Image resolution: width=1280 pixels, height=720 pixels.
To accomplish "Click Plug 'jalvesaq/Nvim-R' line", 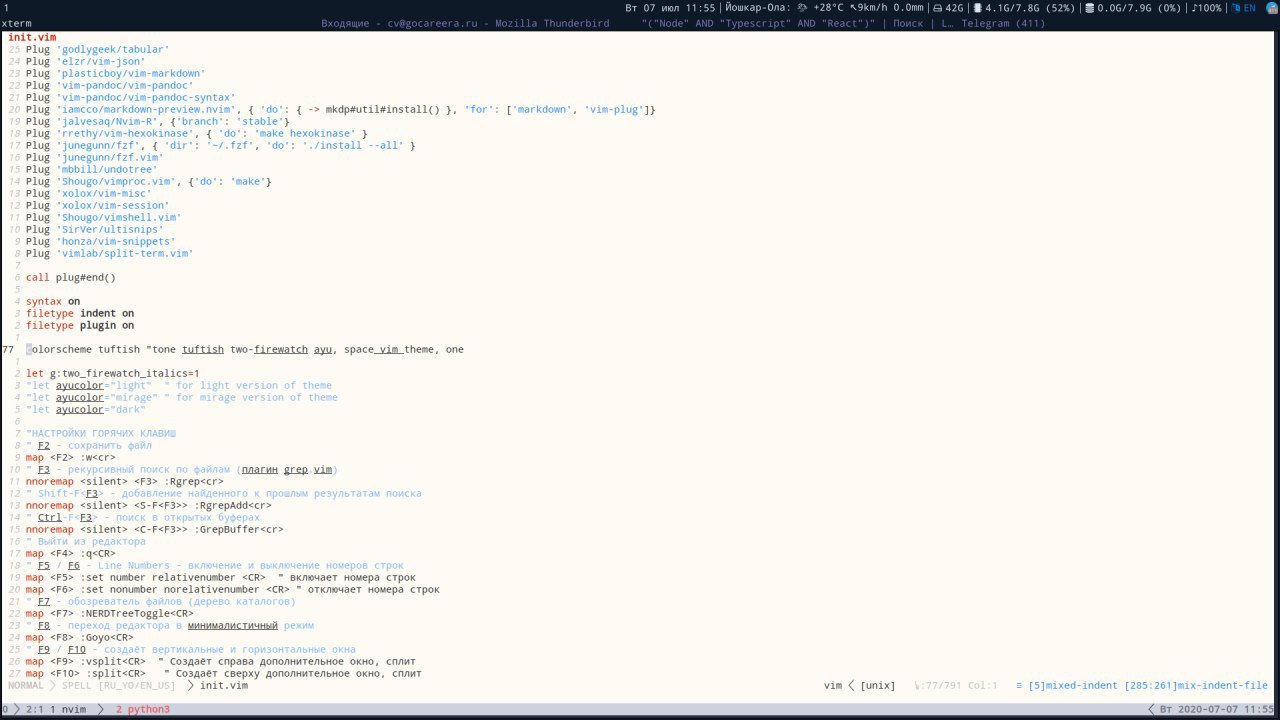I will (x=158, y=121).
